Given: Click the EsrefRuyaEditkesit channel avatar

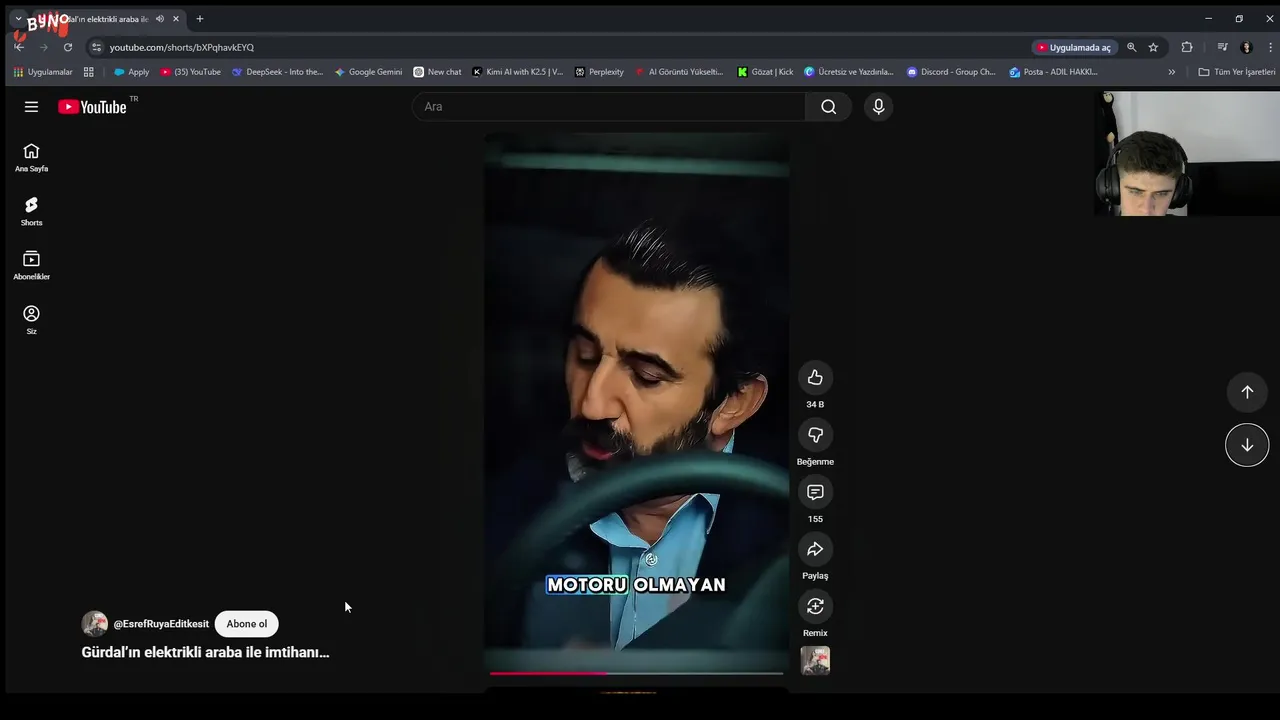Looking at the screenshot, I should 94,624.
